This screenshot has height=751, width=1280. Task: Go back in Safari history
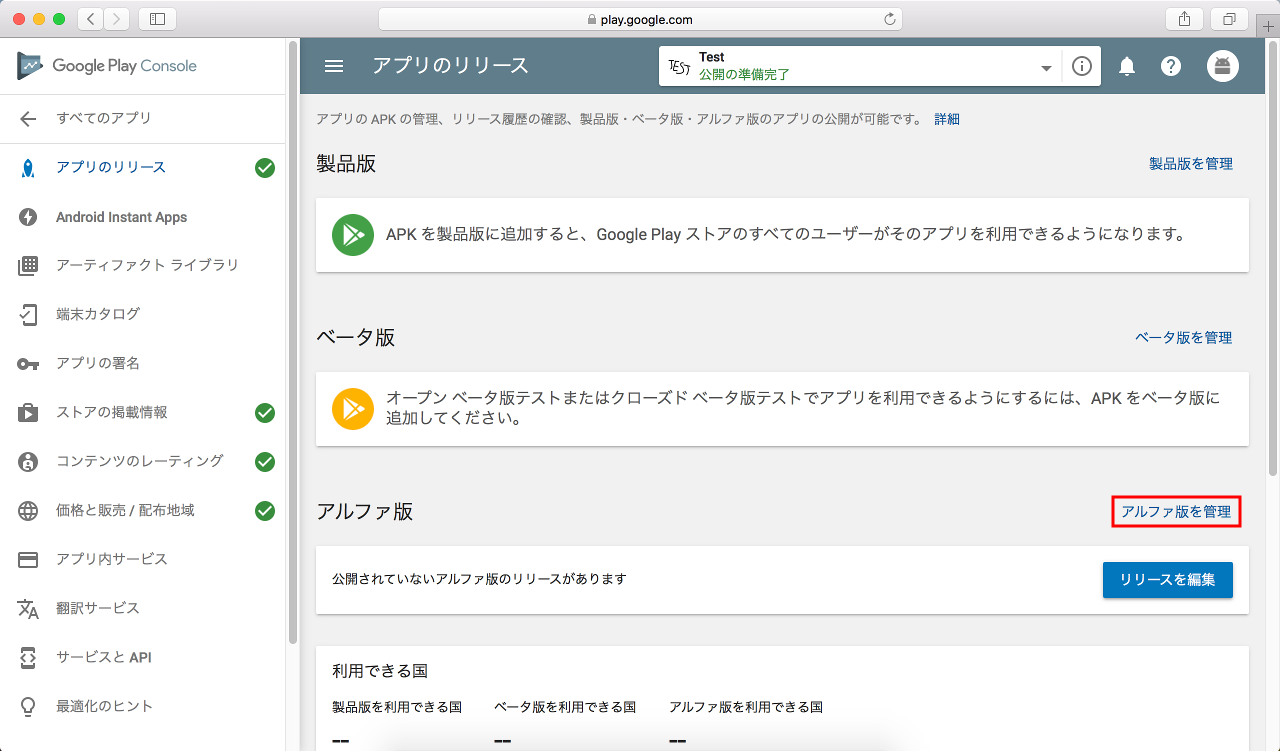click(90, 18)
